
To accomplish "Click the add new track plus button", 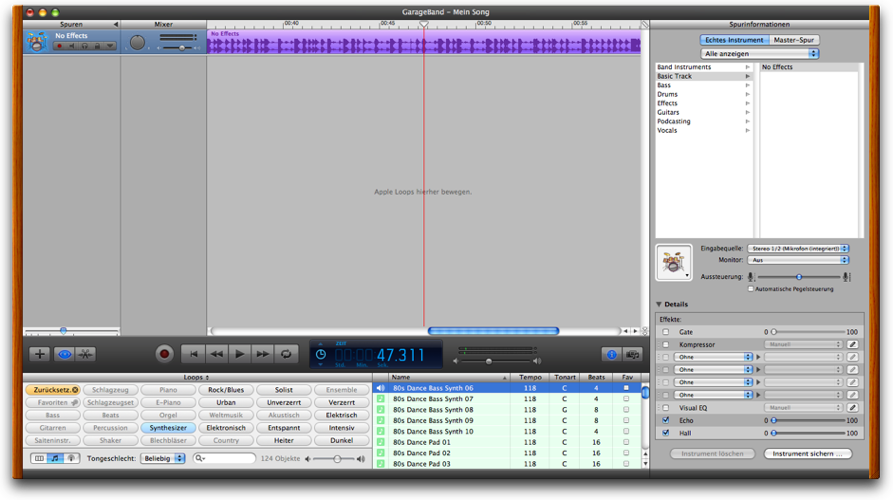I will (39, 354).
